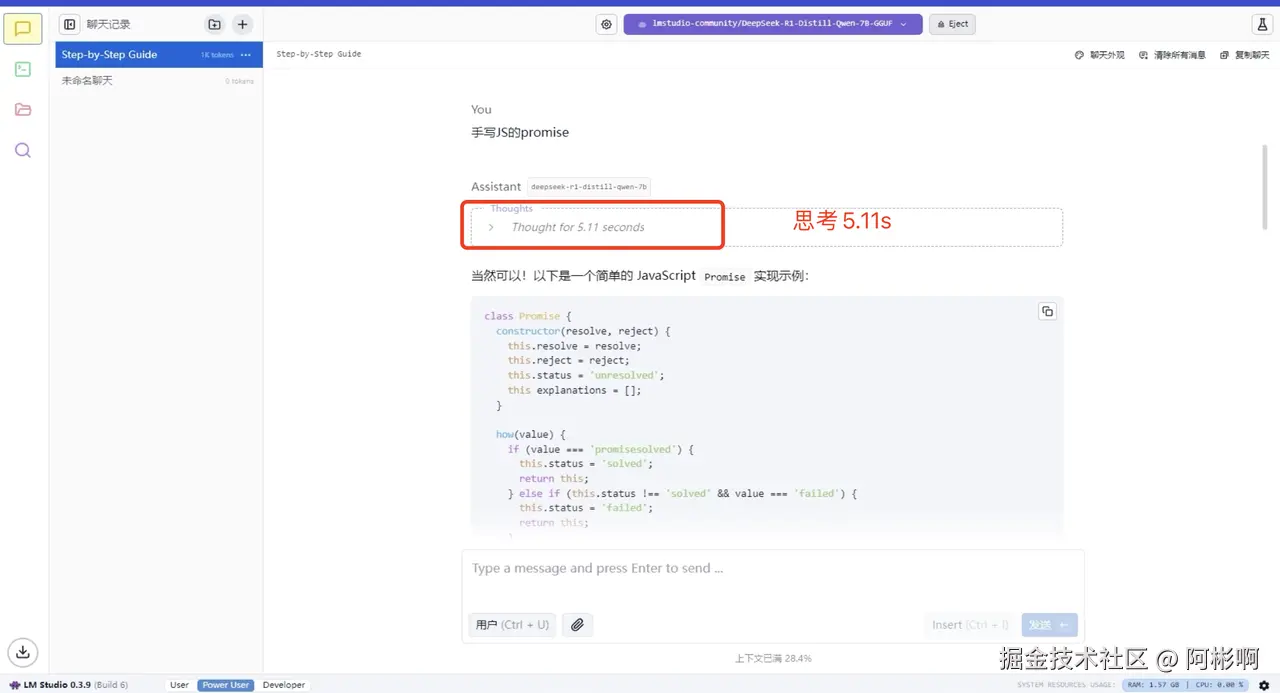Click the CPU usage indicator

coord(1217,685)
